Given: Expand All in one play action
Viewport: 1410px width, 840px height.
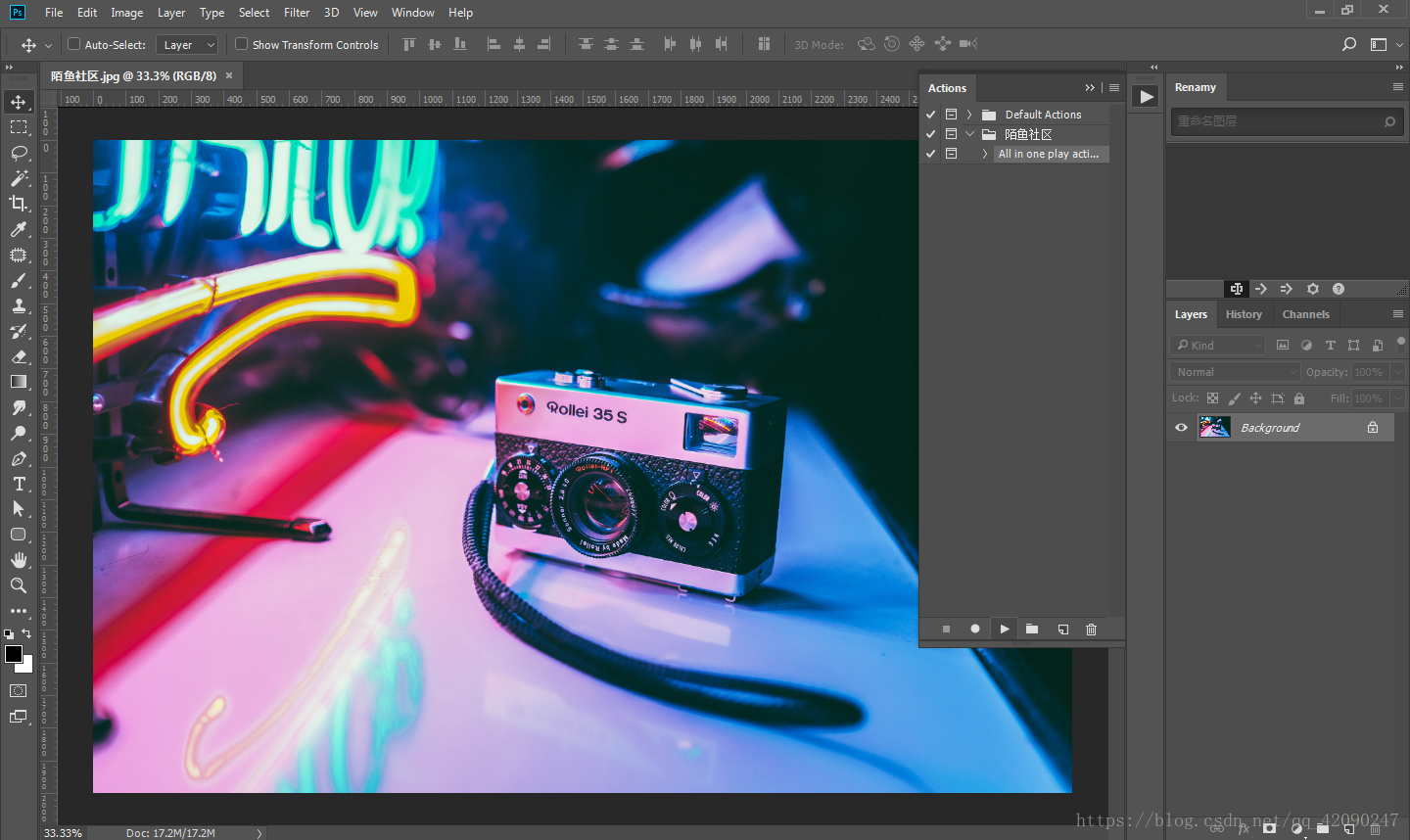Looking at the screenshot, I should (x=984, y=154).
